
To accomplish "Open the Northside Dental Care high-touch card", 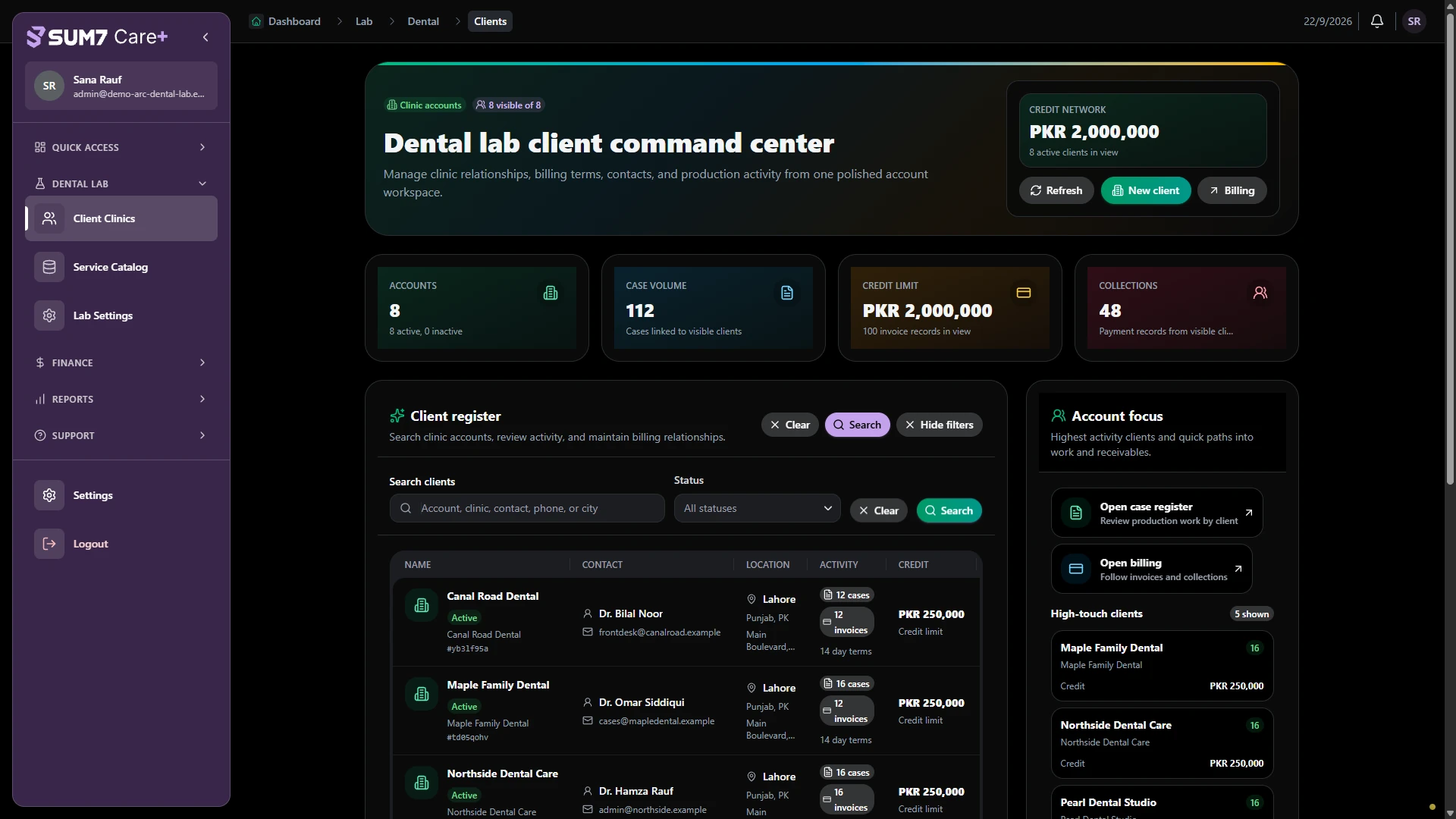I will 1162,743.
